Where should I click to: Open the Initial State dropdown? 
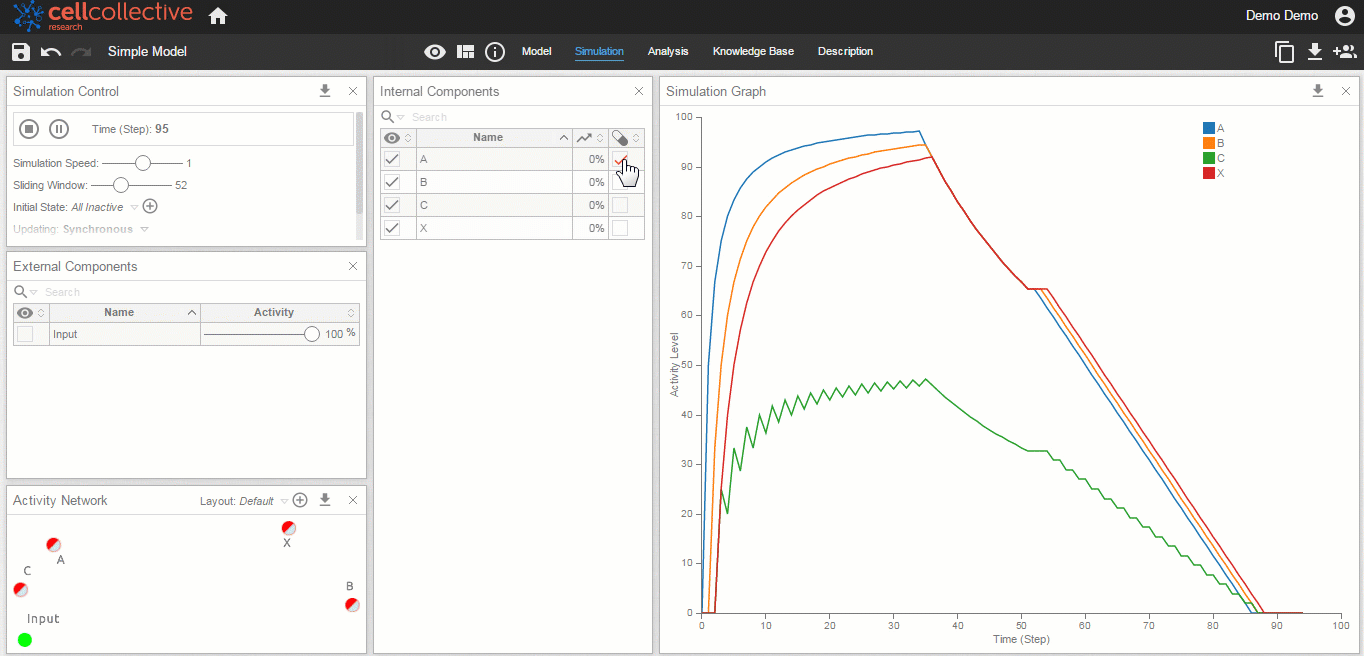point(135,208)
